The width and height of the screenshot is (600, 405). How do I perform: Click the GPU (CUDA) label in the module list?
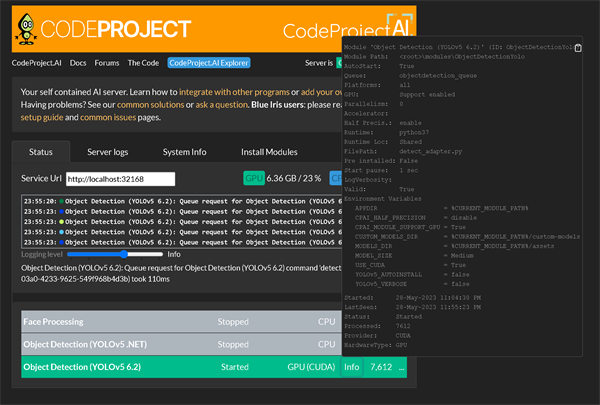click(311, 367)
